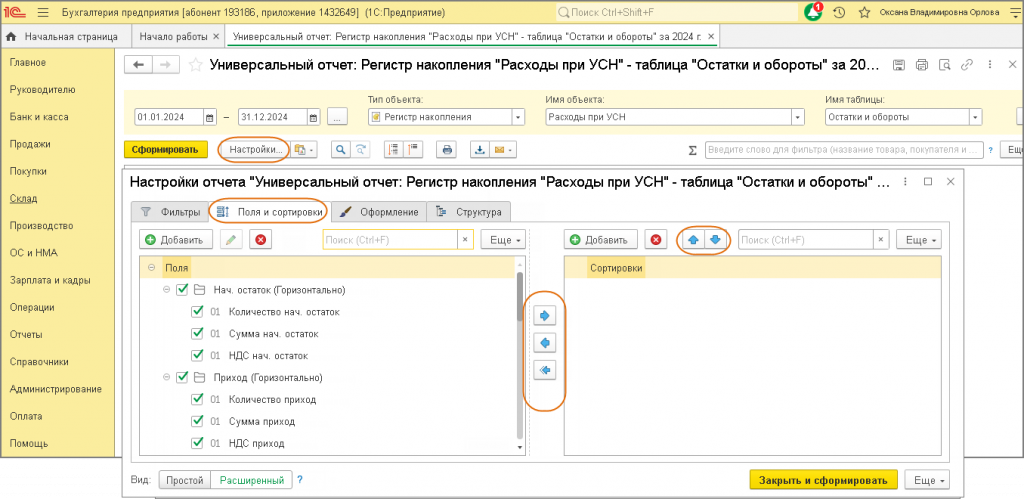The width and height of the screenshot is (1024, 499).
Task: Open Имя таблицы dropdown
Action: pyautogui.click(x=976, y=118)
